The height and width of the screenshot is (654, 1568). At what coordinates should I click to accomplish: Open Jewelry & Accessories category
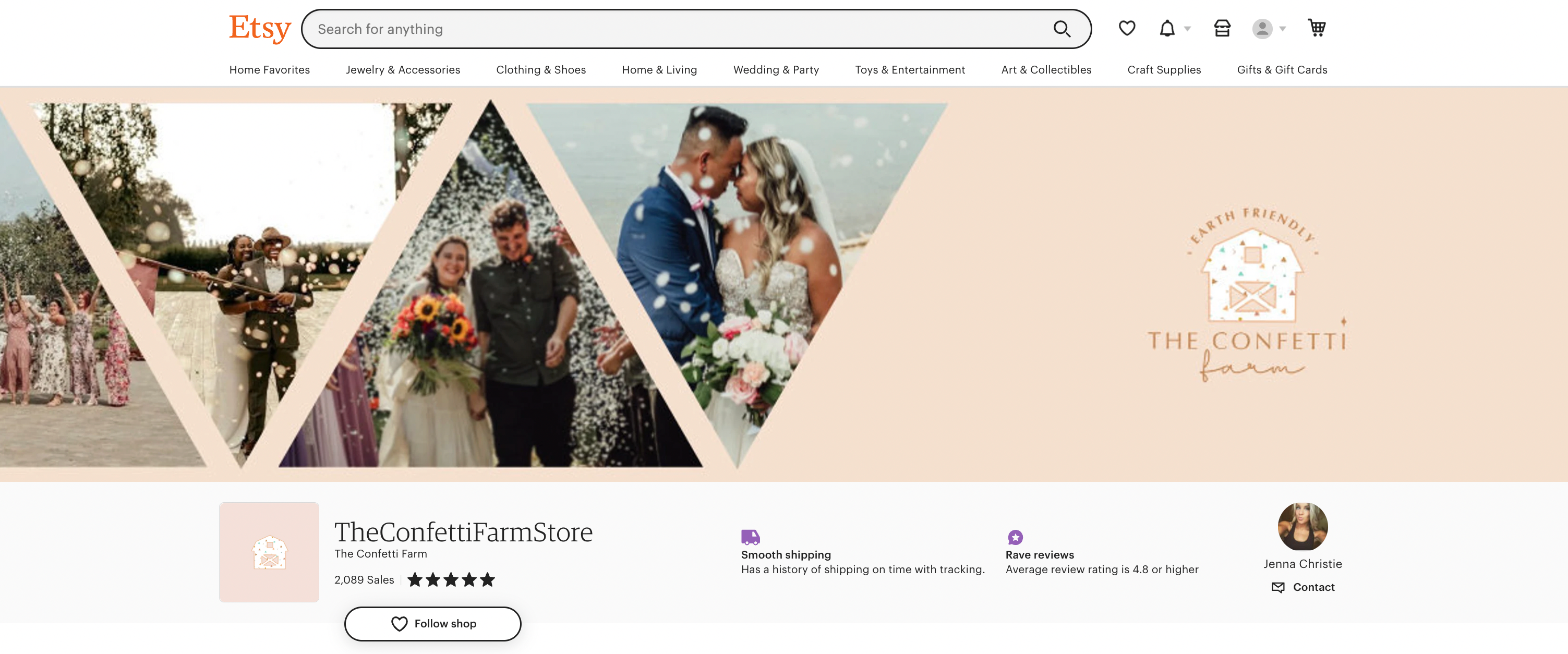pos(403,69)
